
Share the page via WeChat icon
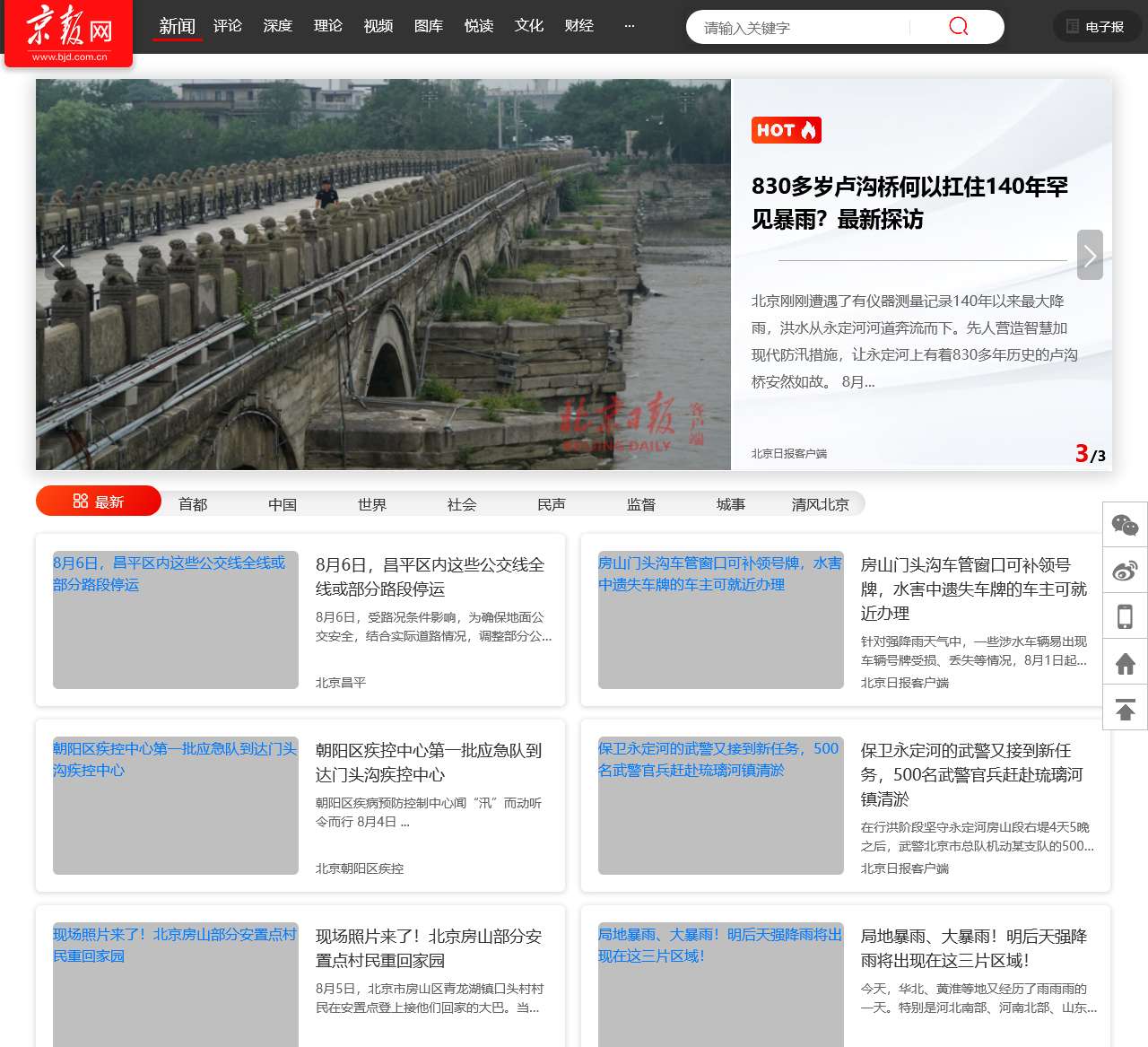pyautogui.click(x=1125, y=524)
